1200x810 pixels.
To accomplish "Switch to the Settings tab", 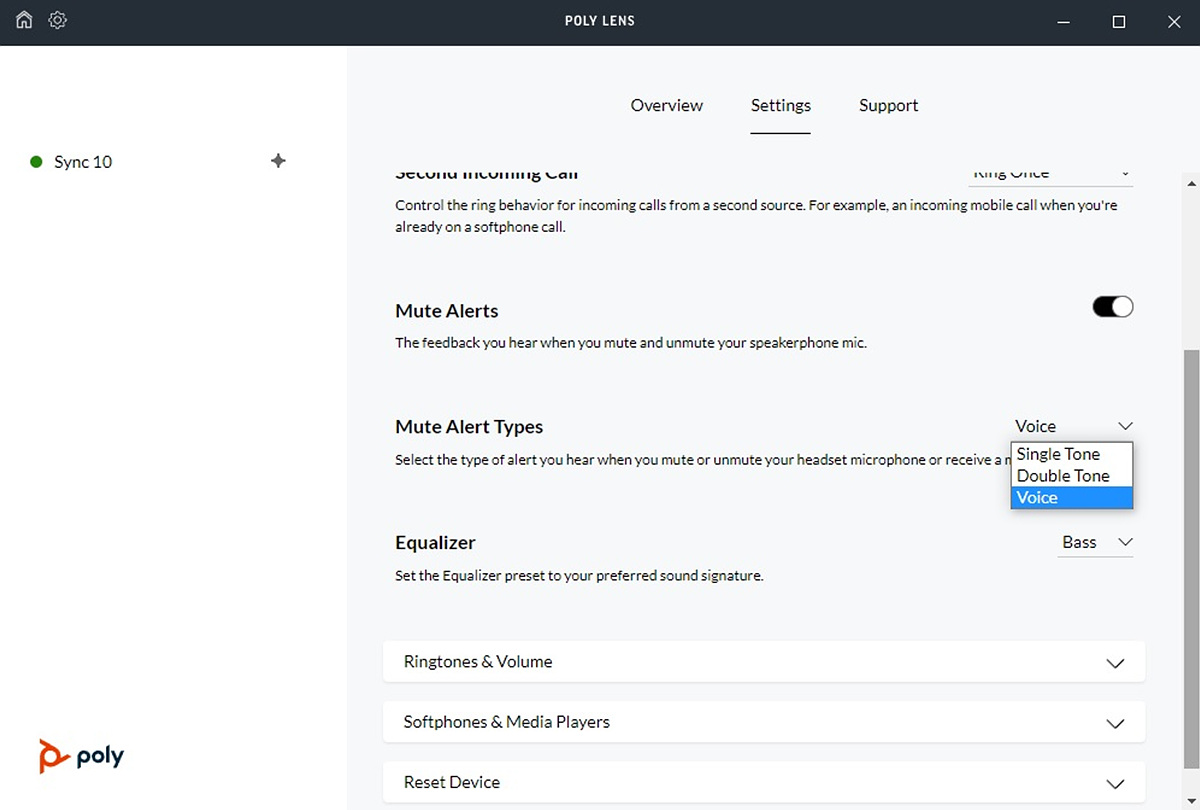I will (x=781, y=105).
